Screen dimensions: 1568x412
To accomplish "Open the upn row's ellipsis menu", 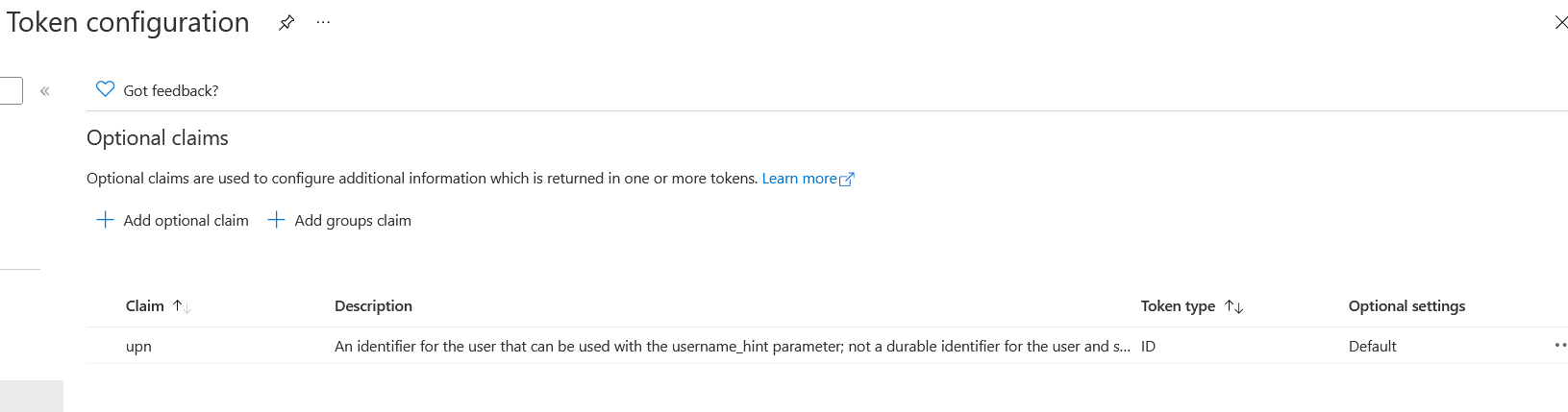I will (1560, 346).
